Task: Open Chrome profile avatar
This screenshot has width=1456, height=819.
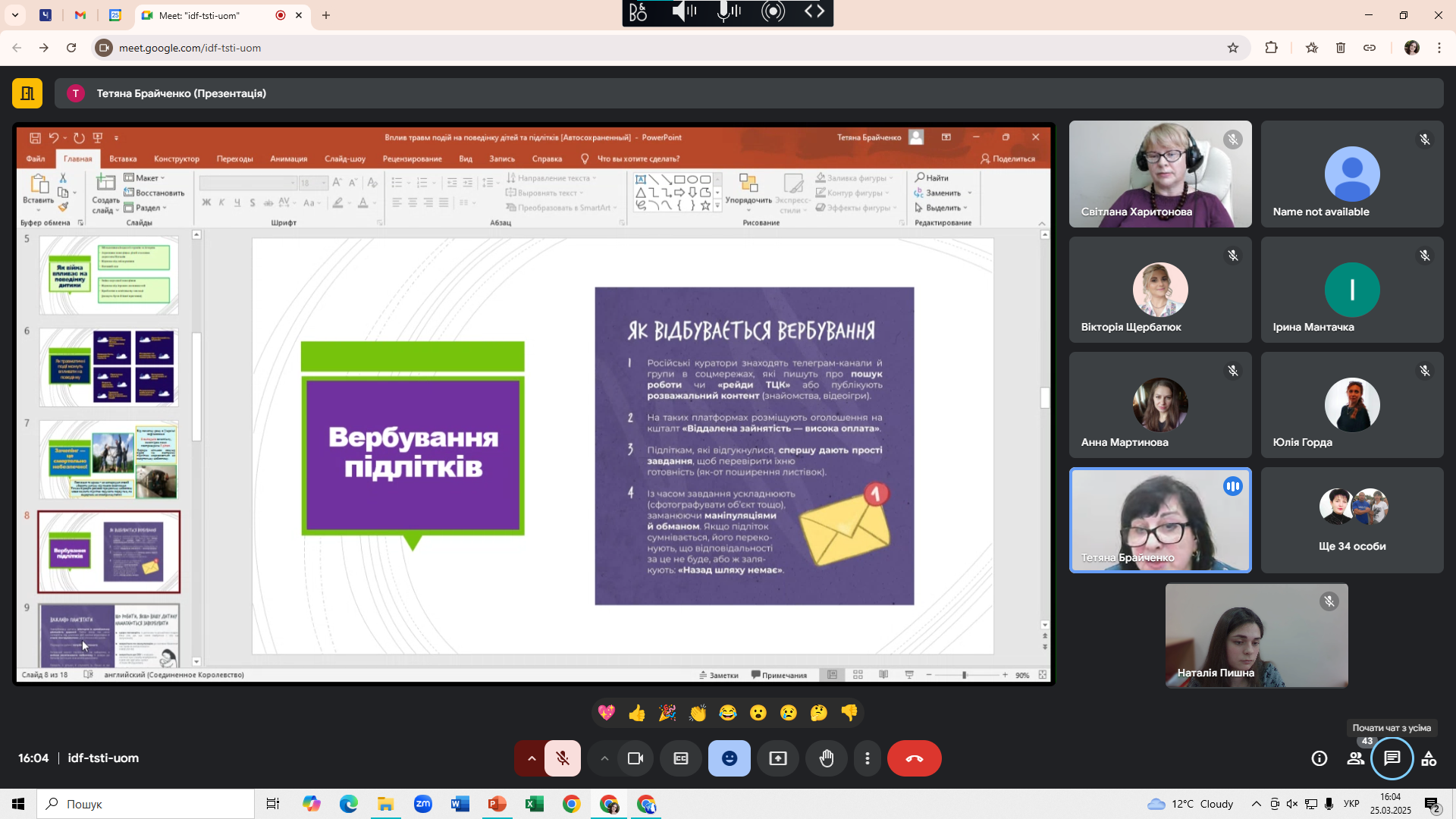Action: [x=1412, y=48]
